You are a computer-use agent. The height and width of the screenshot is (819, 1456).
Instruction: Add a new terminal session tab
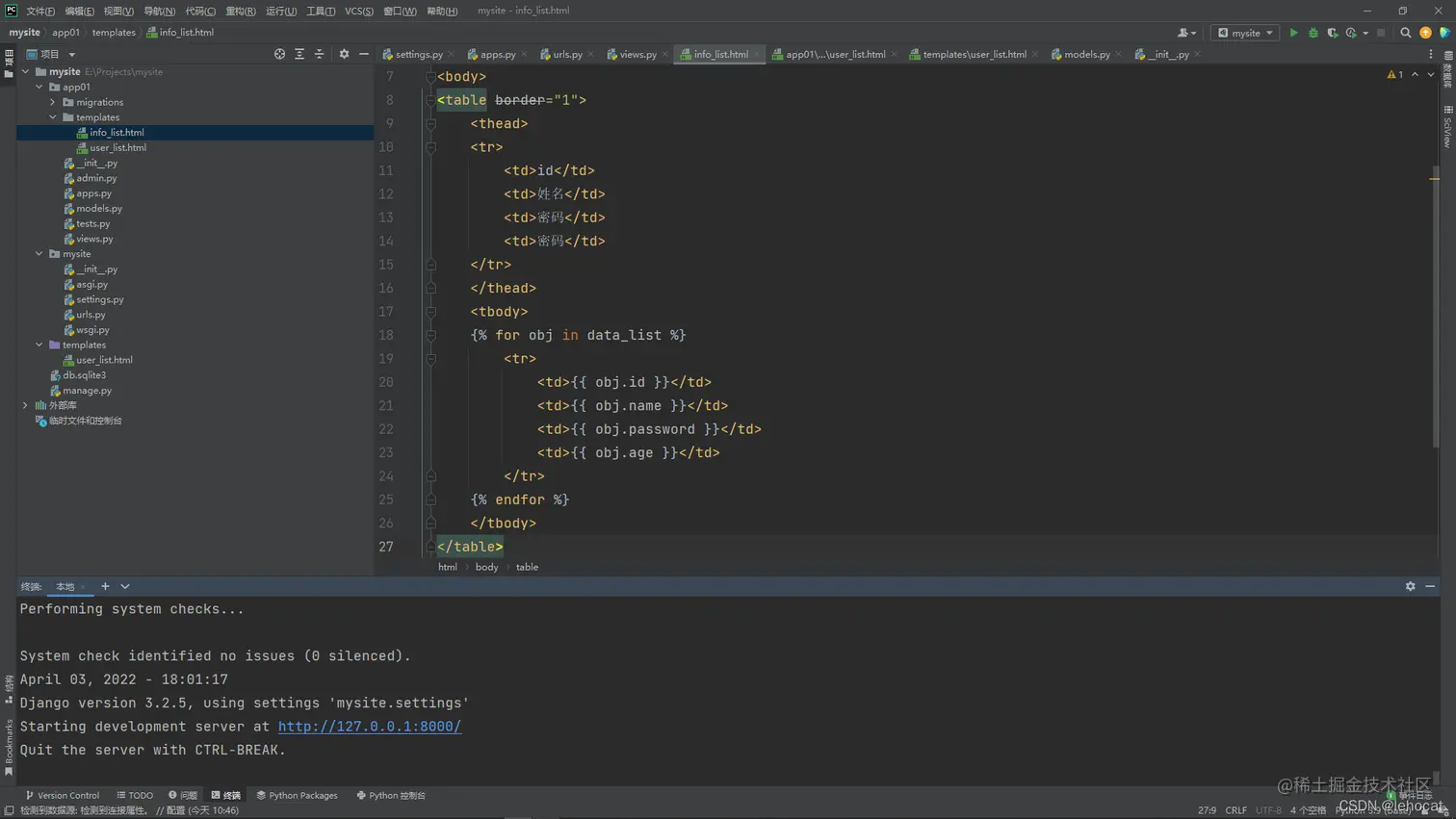click(x=105, y=586)
